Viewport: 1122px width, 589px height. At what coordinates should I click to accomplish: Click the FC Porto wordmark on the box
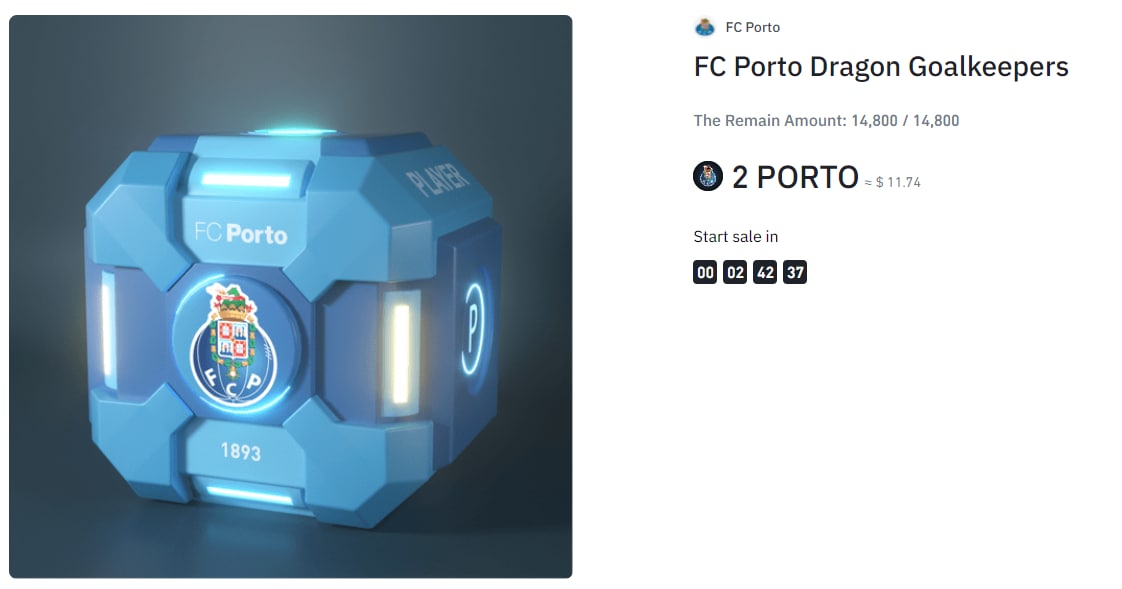click(241, 233)
